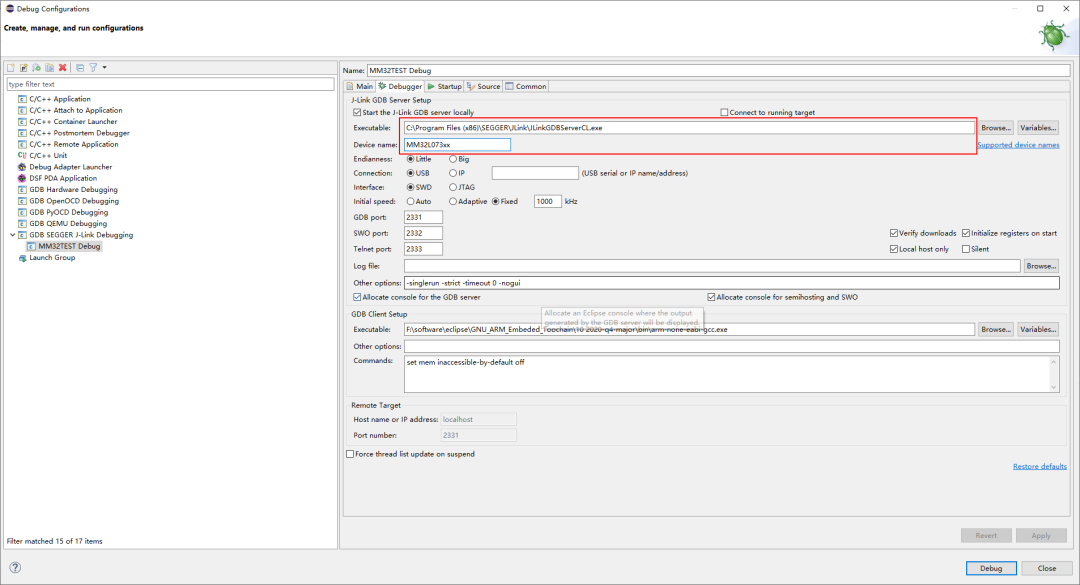Enable Force thread list update on suspend
This screenshot has height=585, width=1080.
350,454
